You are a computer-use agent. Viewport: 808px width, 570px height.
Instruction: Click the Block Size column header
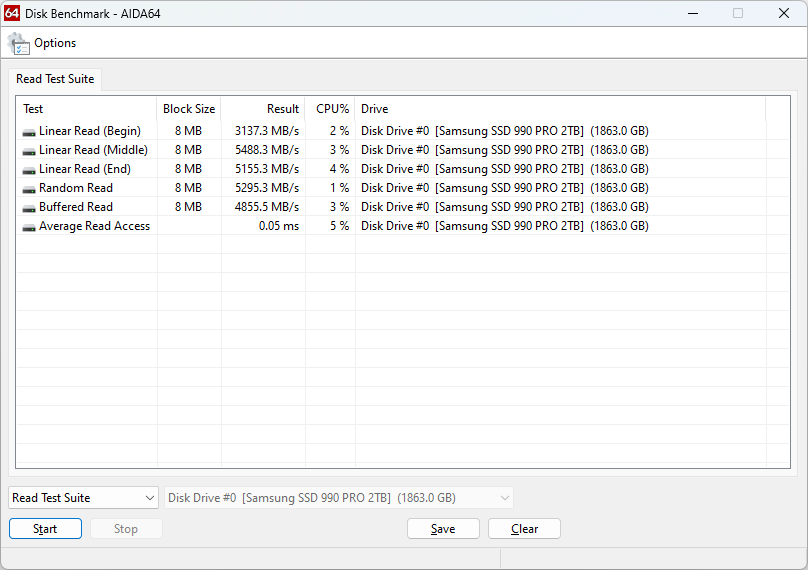(x=189, y=109)
